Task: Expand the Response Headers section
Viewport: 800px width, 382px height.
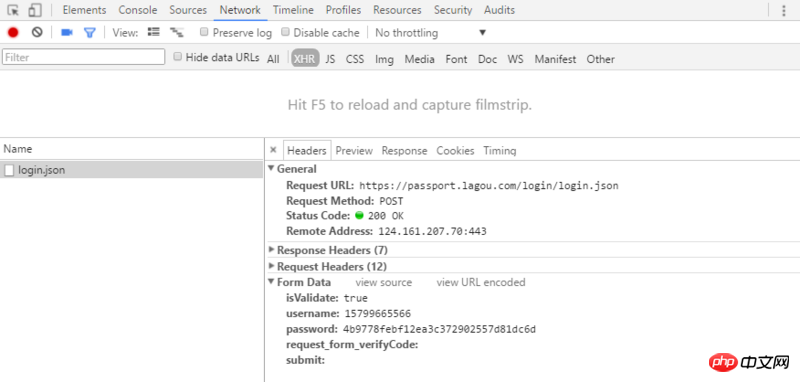Action: click(328, 250)
